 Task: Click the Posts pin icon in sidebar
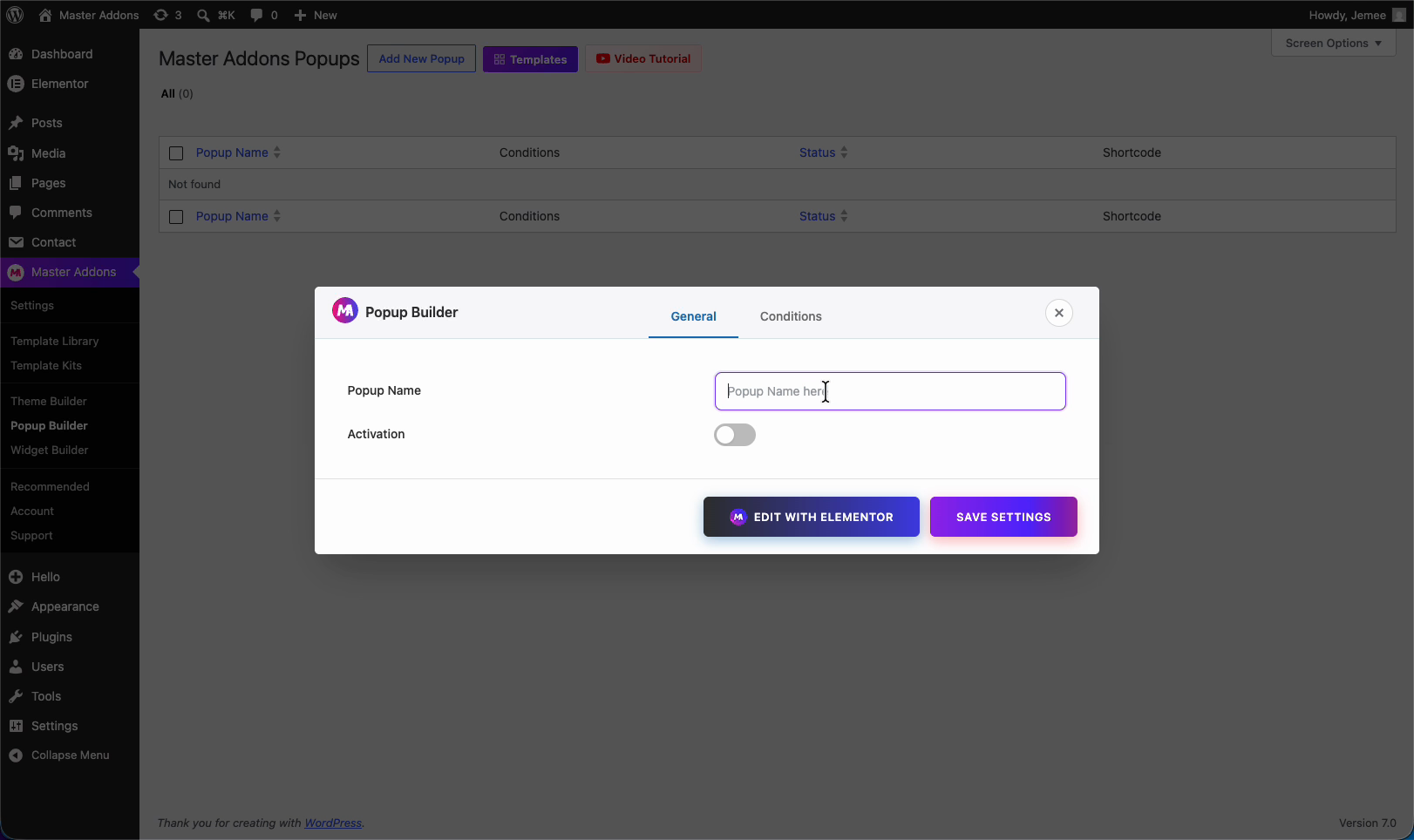tap(16, 123)
